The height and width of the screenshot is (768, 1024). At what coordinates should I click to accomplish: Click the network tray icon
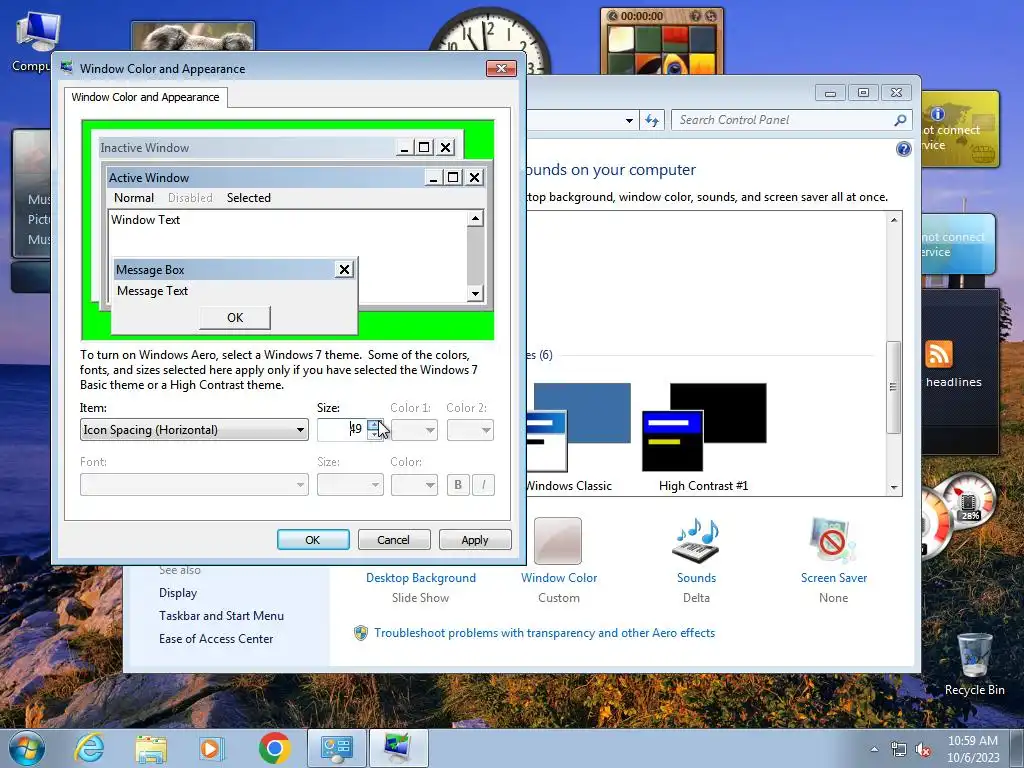point(899,750)
